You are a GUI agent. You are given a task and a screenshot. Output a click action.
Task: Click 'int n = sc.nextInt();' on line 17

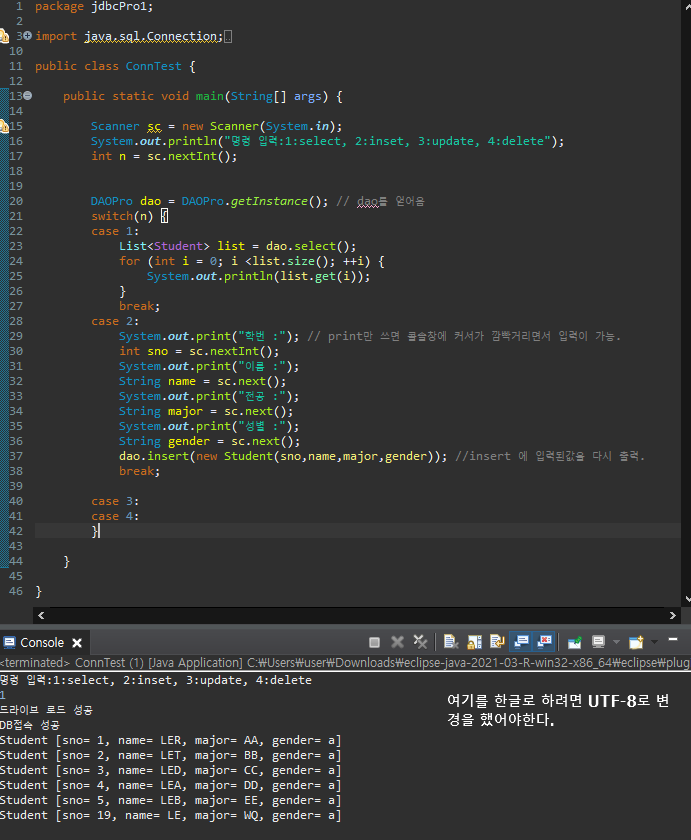164,156
